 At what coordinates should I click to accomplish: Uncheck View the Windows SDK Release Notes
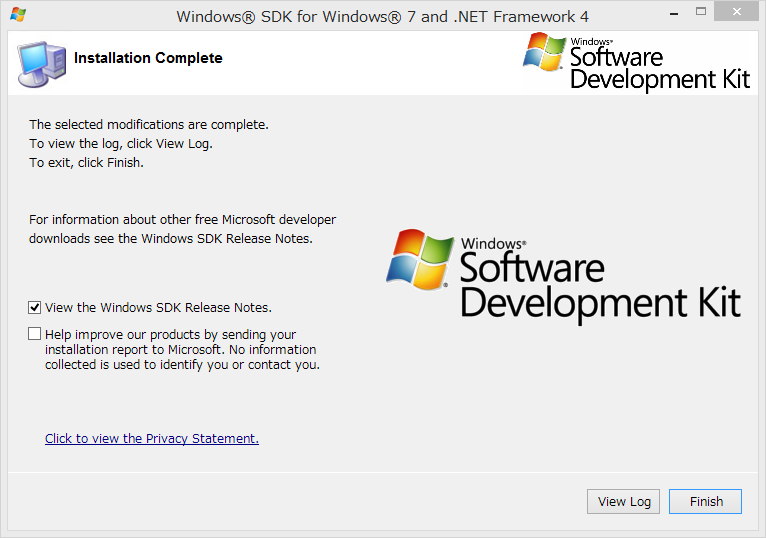[x=34, y=308]
